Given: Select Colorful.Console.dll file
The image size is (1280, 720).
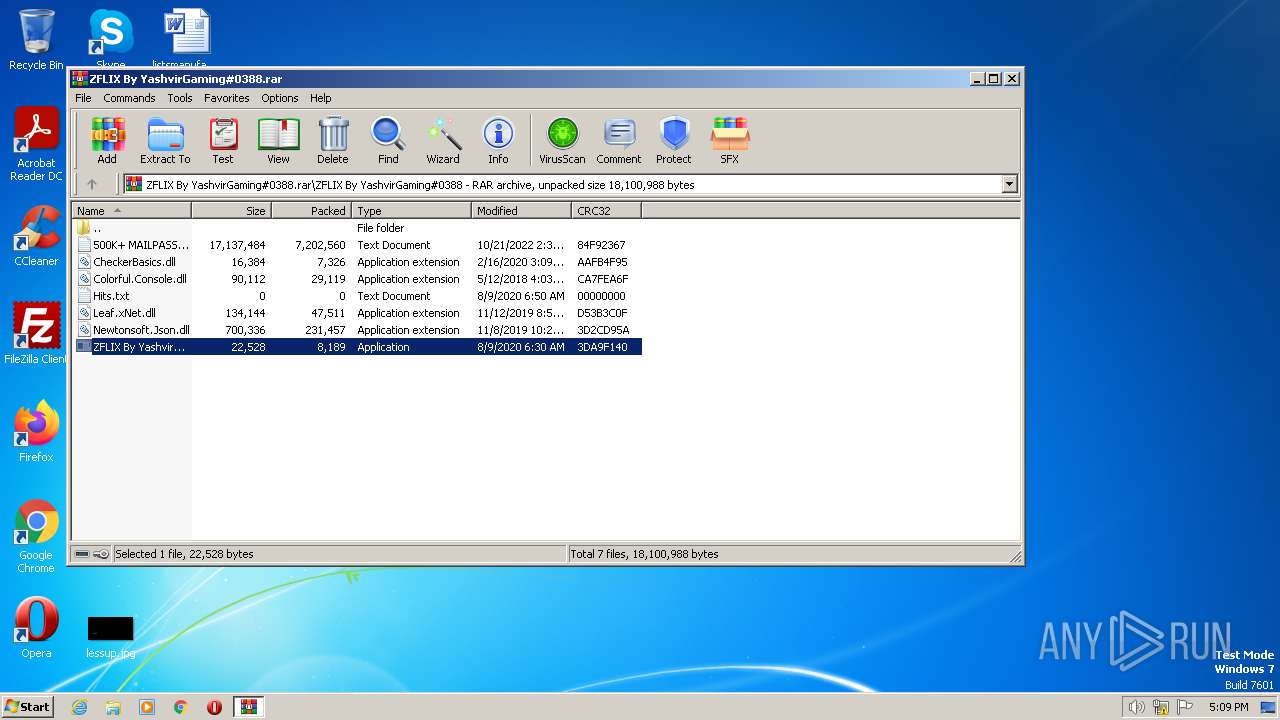Looking at the screenshot, I should [x=357, y=279].
